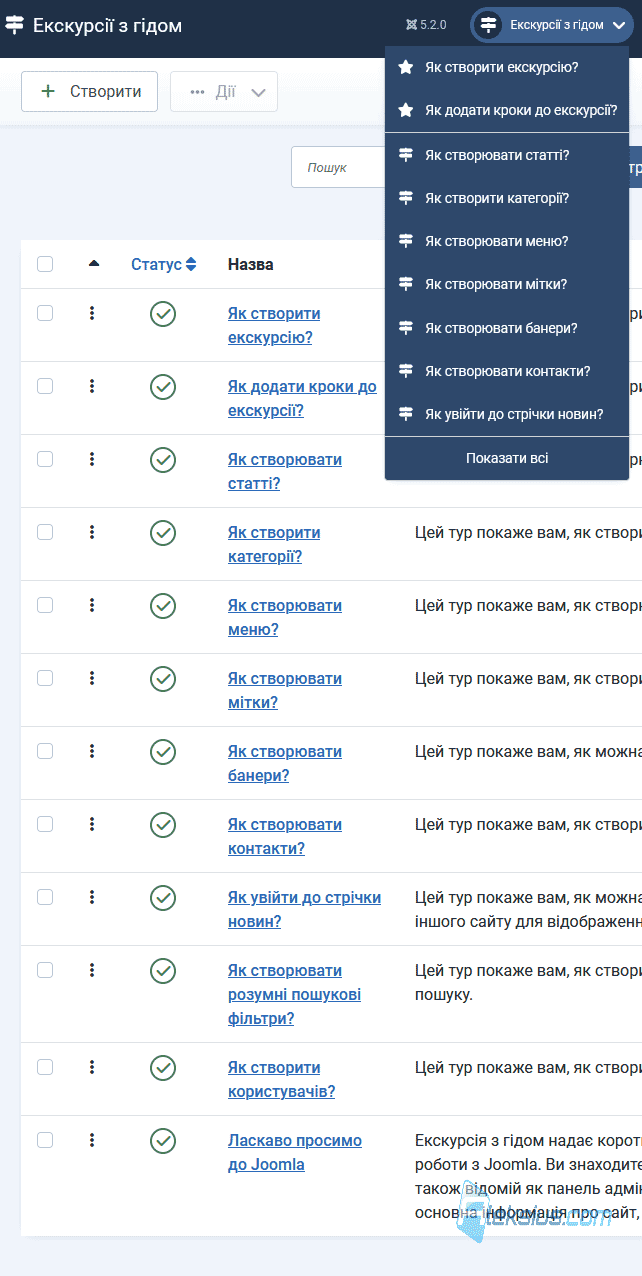Open the three-dots menu for Як створити категорії? row
This screenshot has width=642, height=1276.
tap(92, 532)
